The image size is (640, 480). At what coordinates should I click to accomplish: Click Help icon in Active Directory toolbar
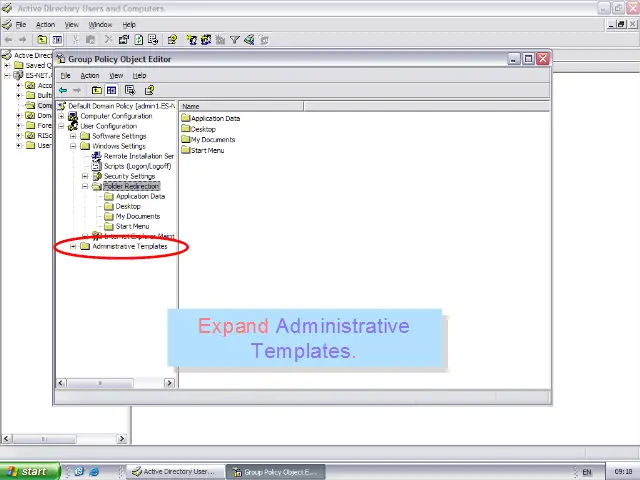(x=172, y=40)
